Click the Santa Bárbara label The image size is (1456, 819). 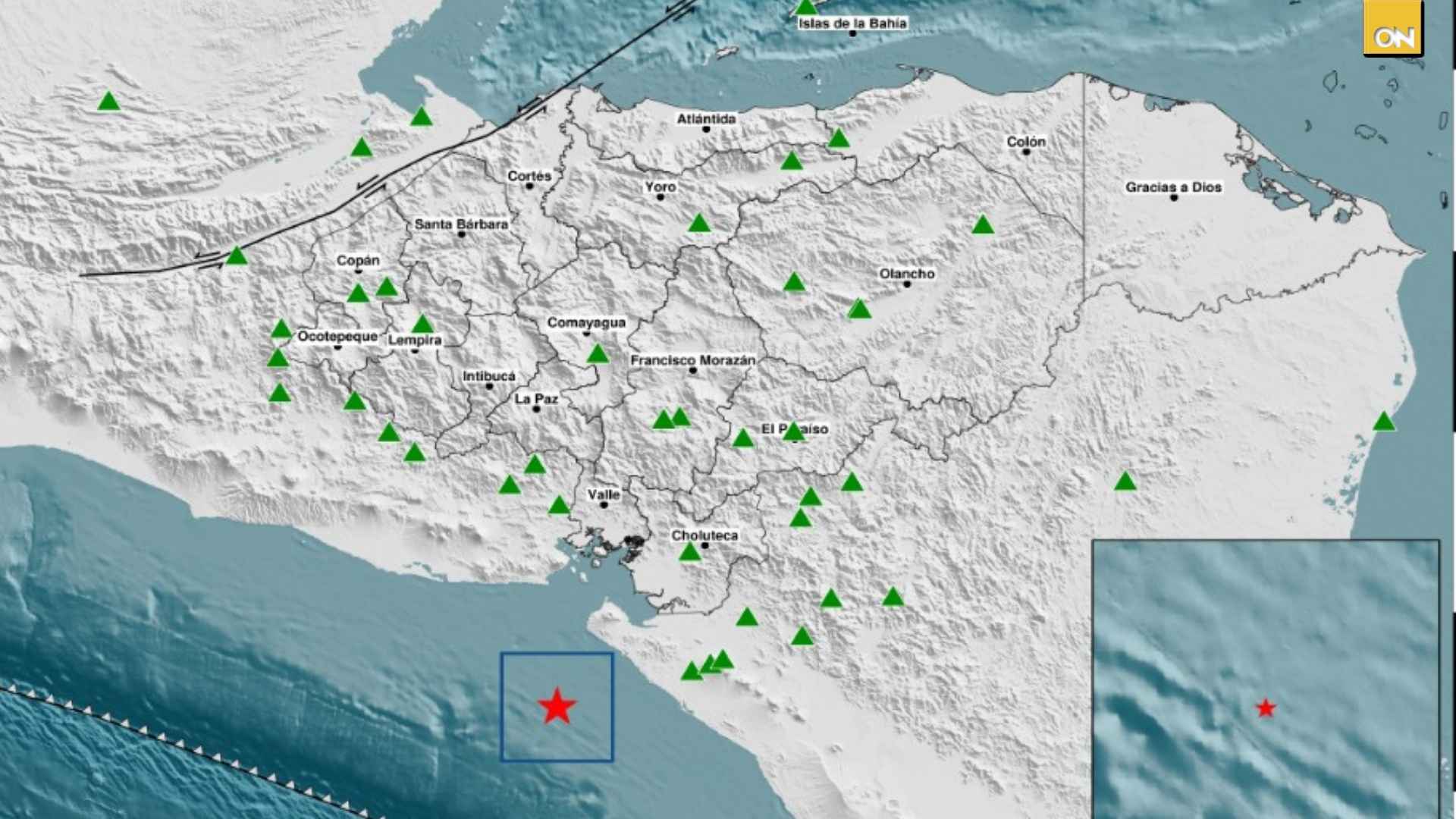pos(461,224)
